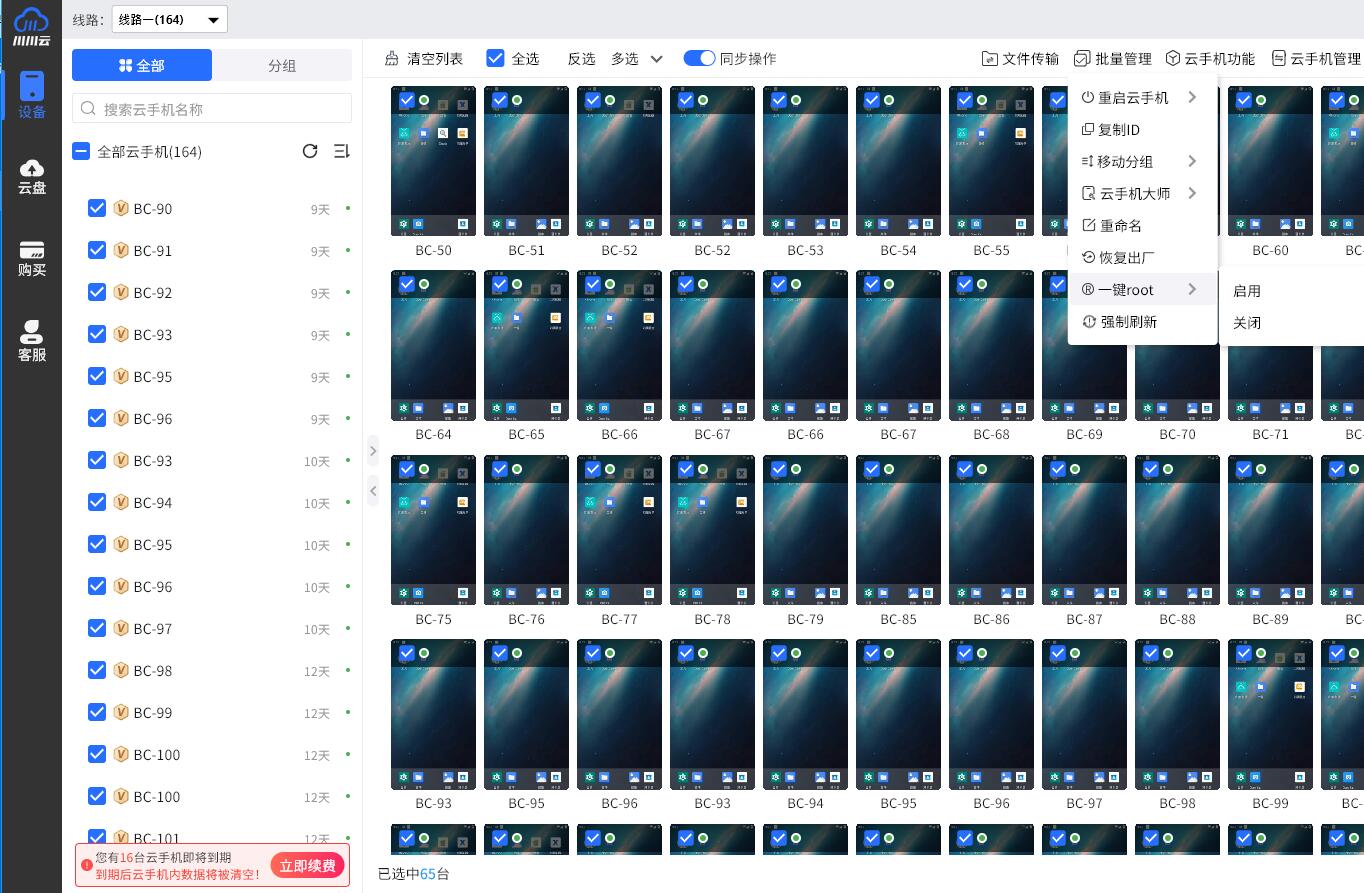Click the refresh icon beside 全部云手机
This screenshot has width=1364, height=893.
pyautogui.click(x=310, y=151)
